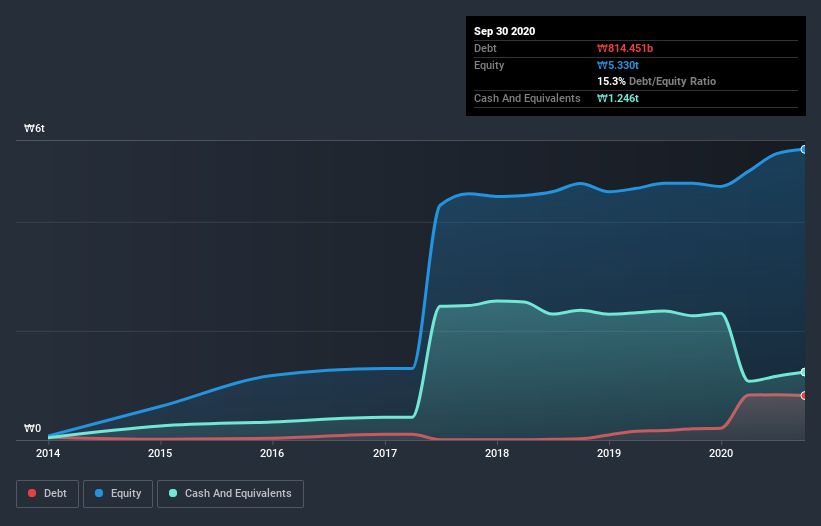The width and height of the screenshot is (821, 526).
Task: Click the ₩0 y-axis label
Action: [32, 429]
